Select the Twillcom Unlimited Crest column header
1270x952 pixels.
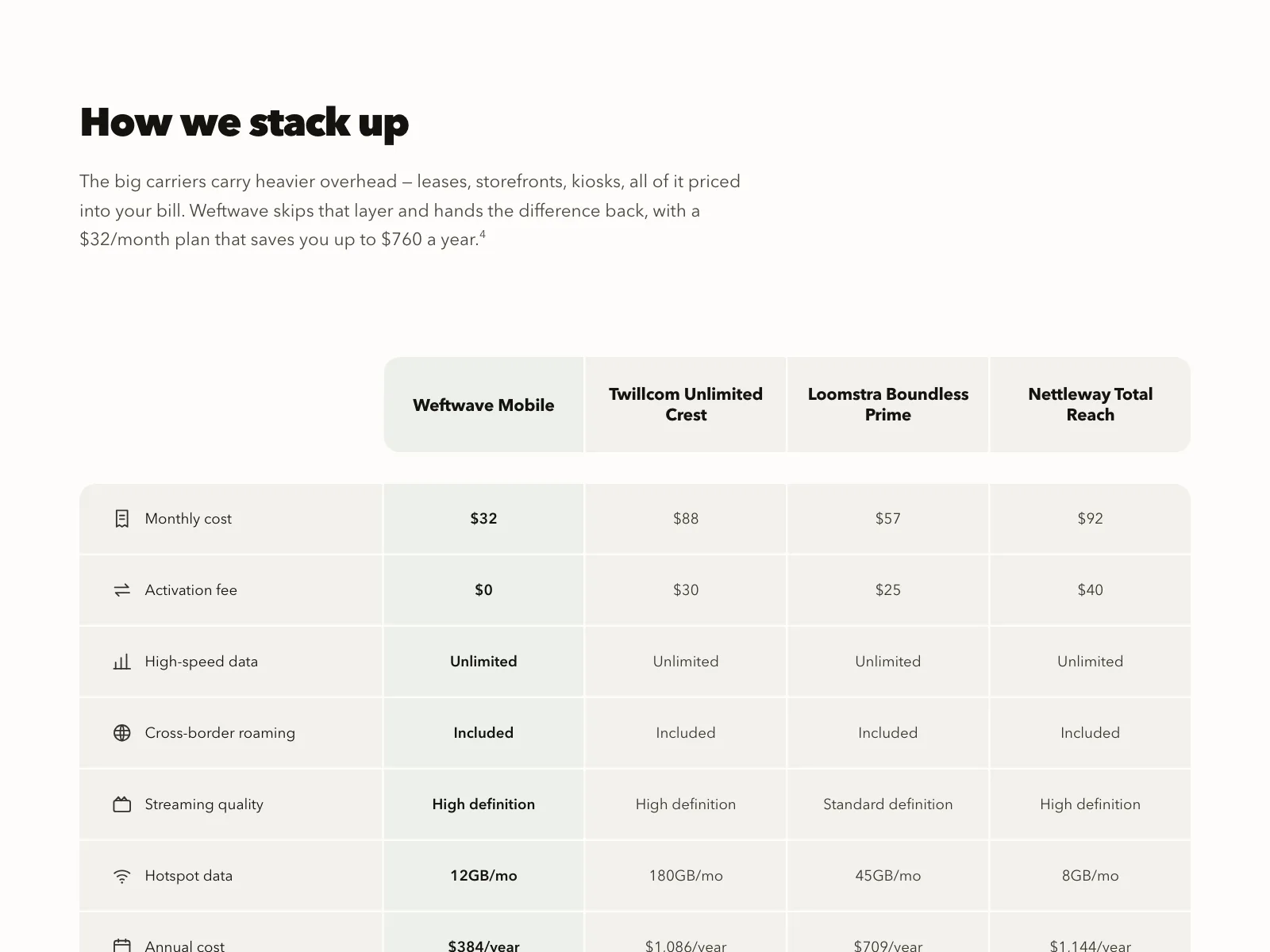(x=686, y=405)
